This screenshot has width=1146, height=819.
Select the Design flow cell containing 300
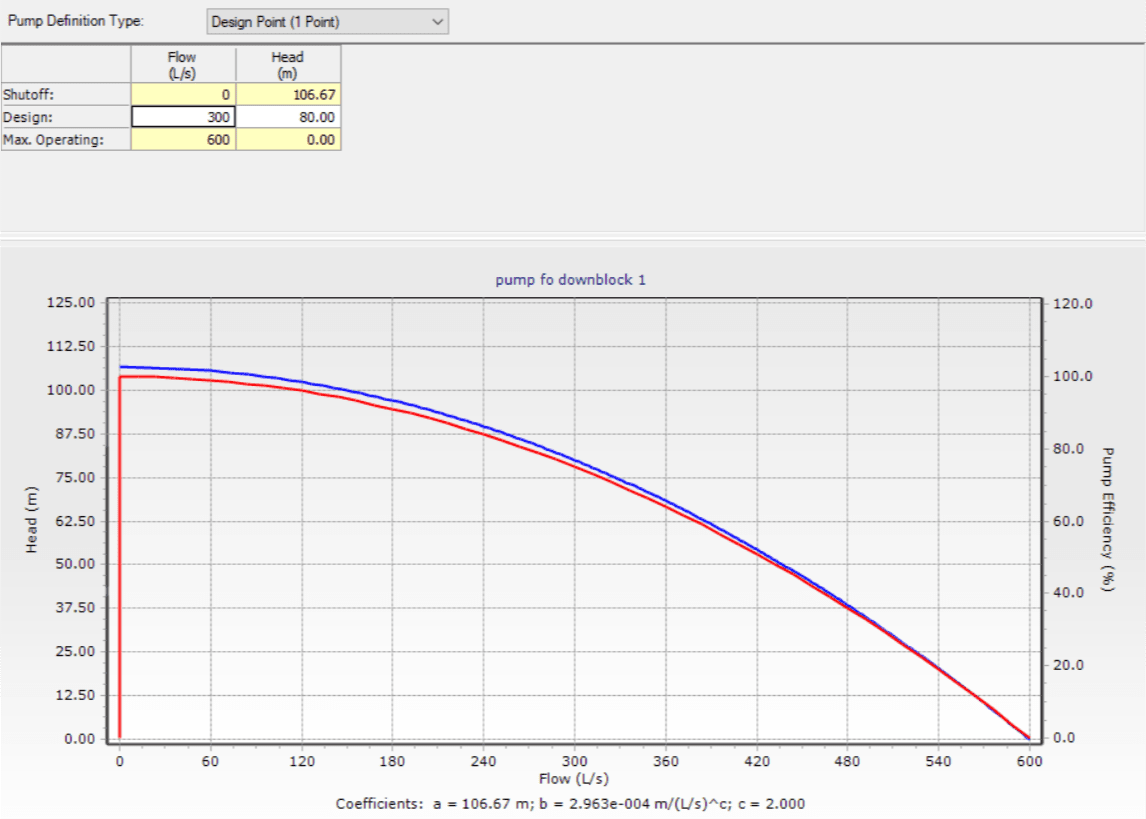pos(183,117)
